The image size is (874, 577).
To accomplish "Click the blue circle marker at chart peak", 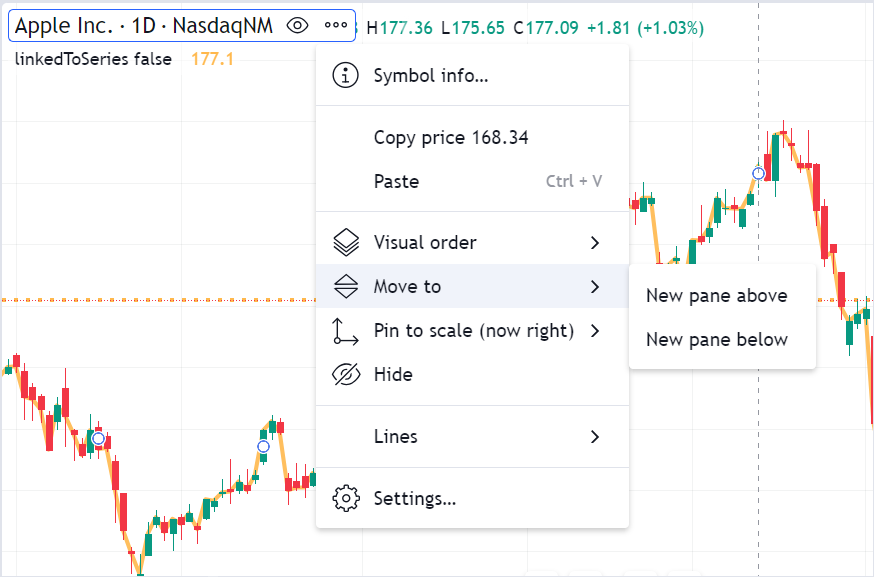I will [759, 173].
